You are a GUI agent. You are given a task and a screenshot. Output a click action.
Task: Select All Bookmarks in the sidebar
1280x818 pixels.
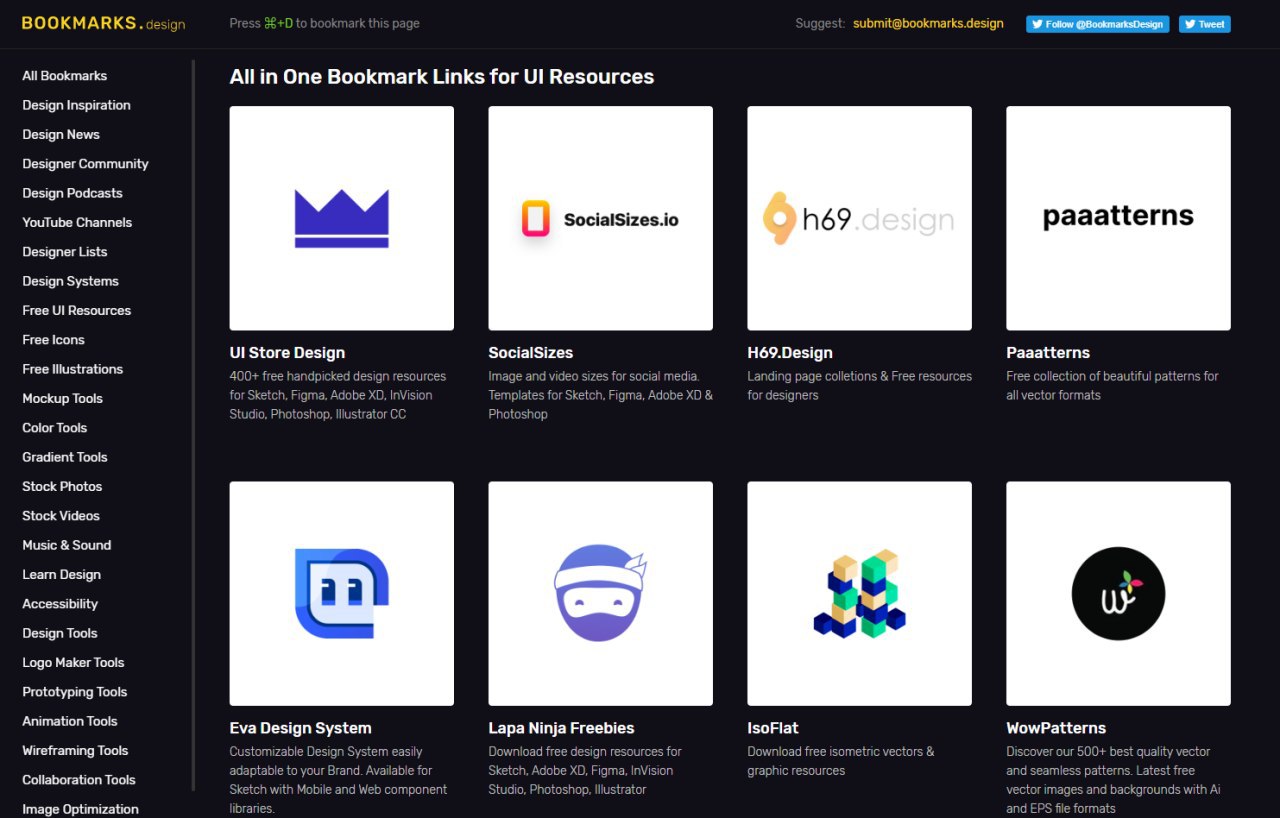click(x=64, y=76)
